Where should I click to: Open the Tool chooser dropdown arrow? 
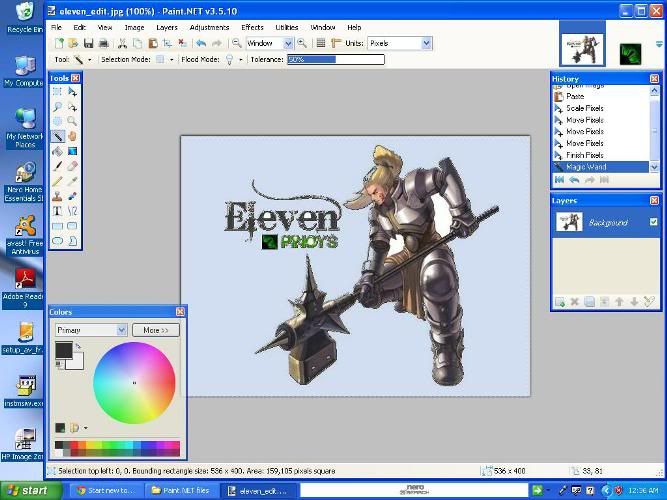tap(89, 60)
